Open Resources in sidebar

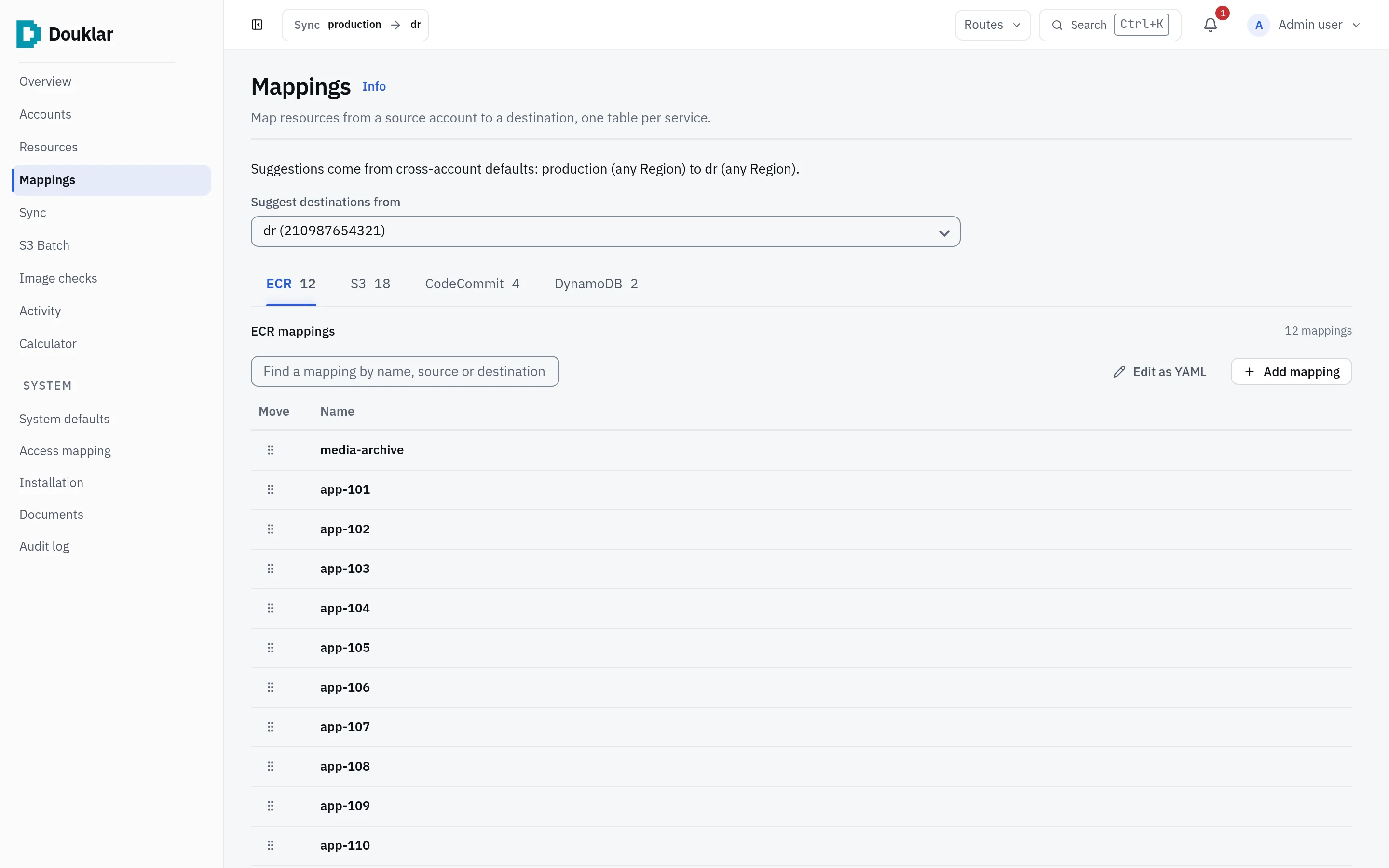(x=48, y=147)
